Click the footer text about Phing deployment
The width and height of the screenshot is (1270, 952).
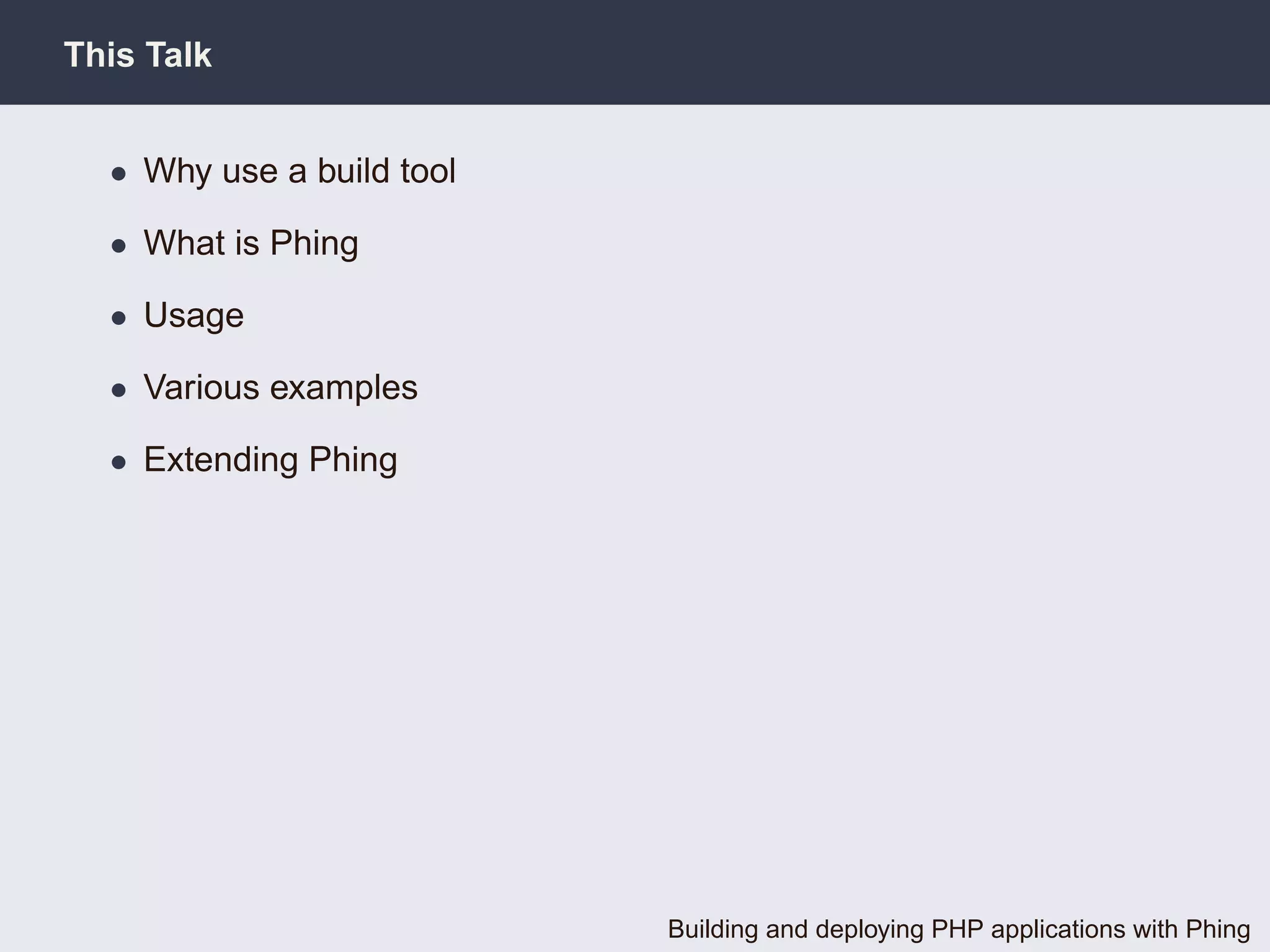[x=959, y=930]
